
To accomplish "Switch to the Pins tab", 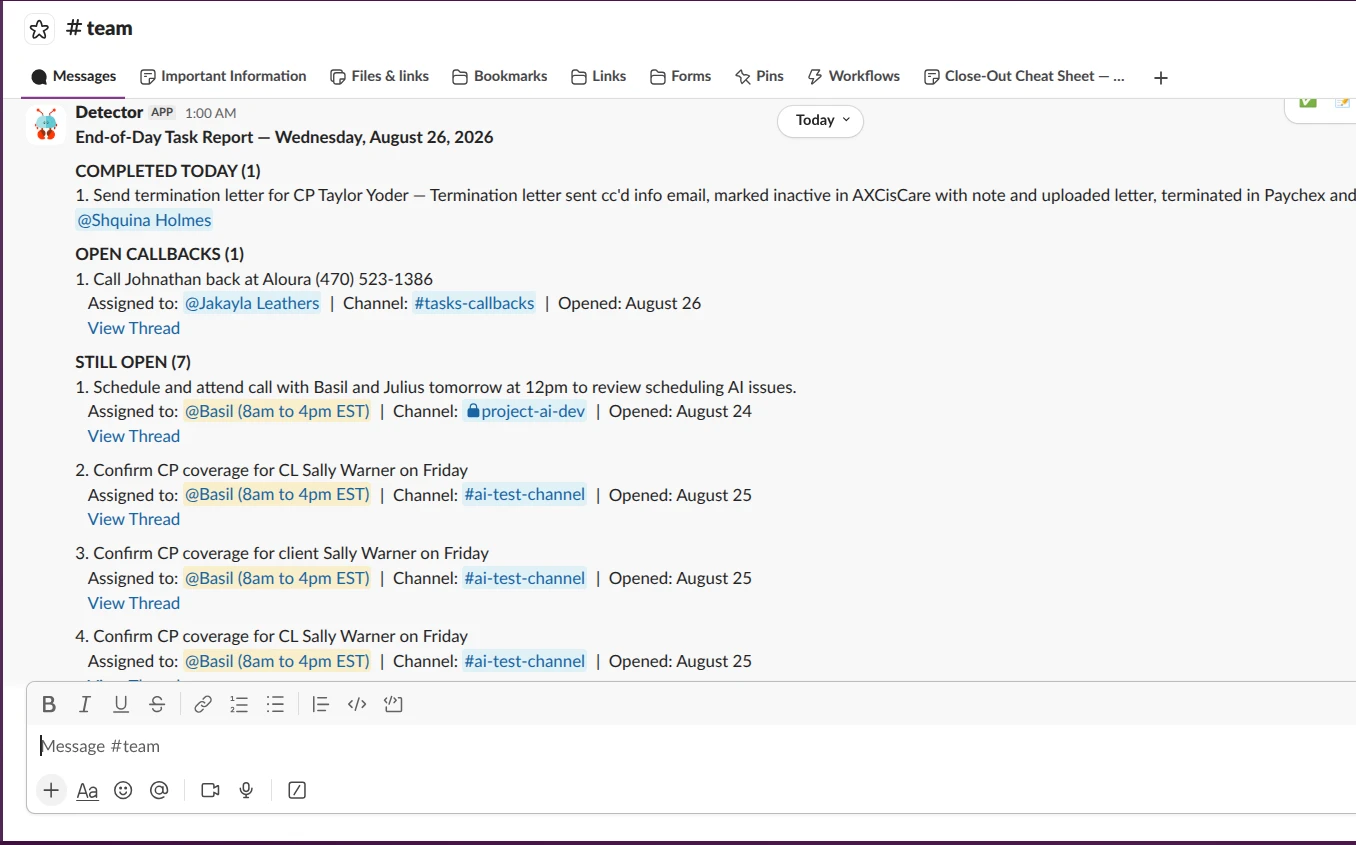I will (759, 76).
